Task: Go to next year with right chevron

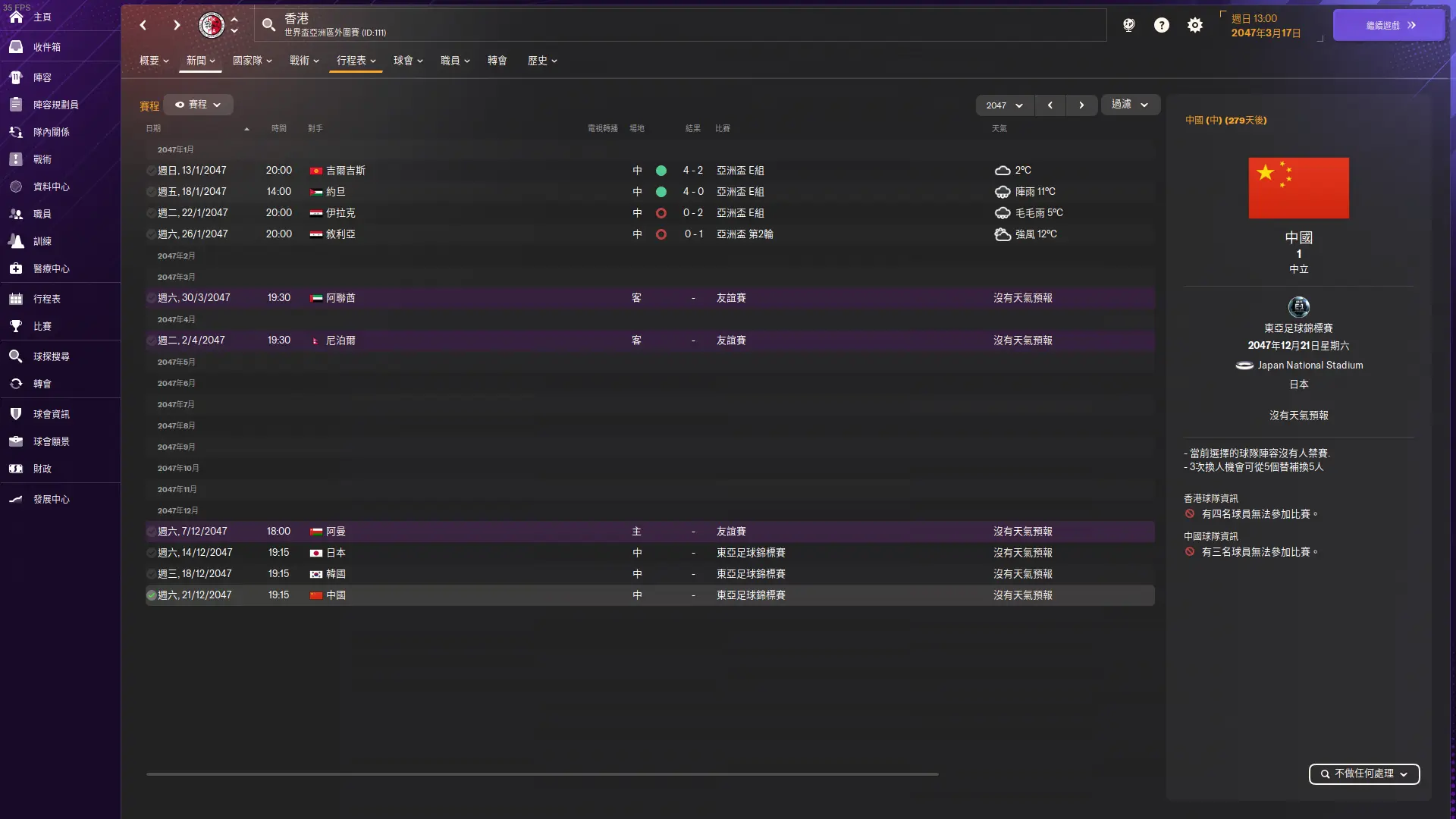Action: tap(1081, 105)
